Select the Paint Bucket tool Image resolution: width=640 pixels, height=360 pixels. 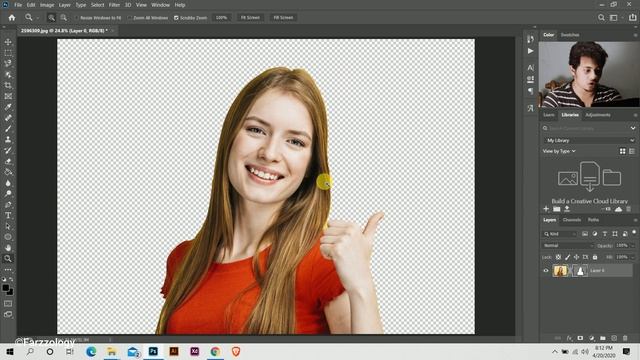(8, 172)
